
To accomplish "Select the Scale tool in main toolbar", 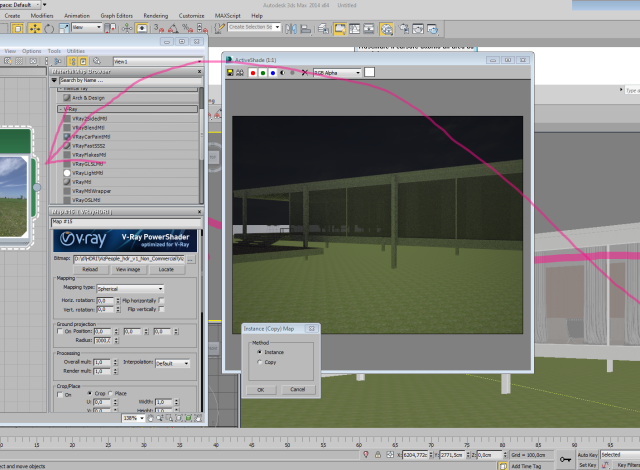I will coord(64,28).
